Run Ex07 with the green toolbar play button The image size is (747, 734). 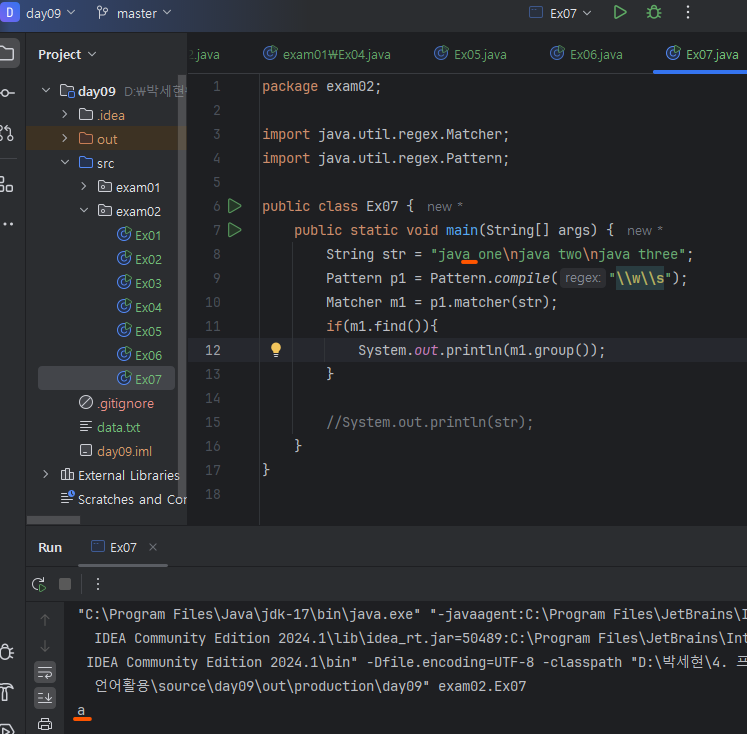click(x=620, y=13)
